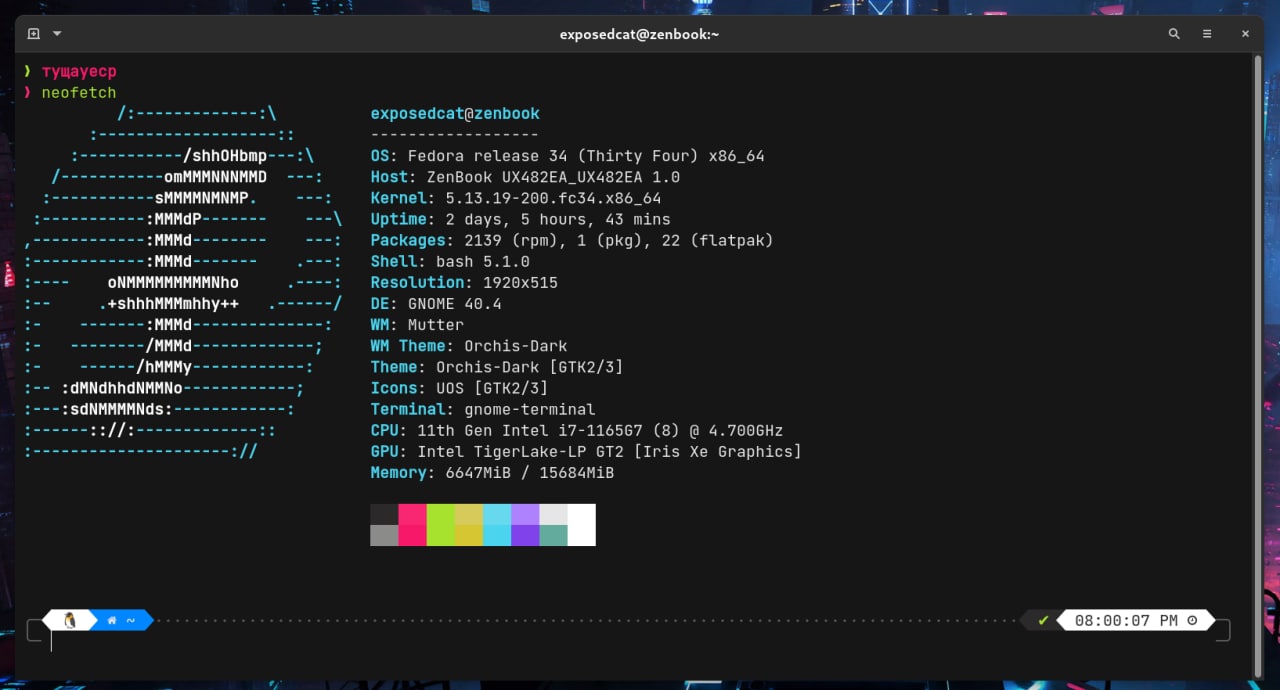Click the Packages line 2139 (rpm)
The height and width of the screenshot is (690, 1280).
[x=572, y=240]
